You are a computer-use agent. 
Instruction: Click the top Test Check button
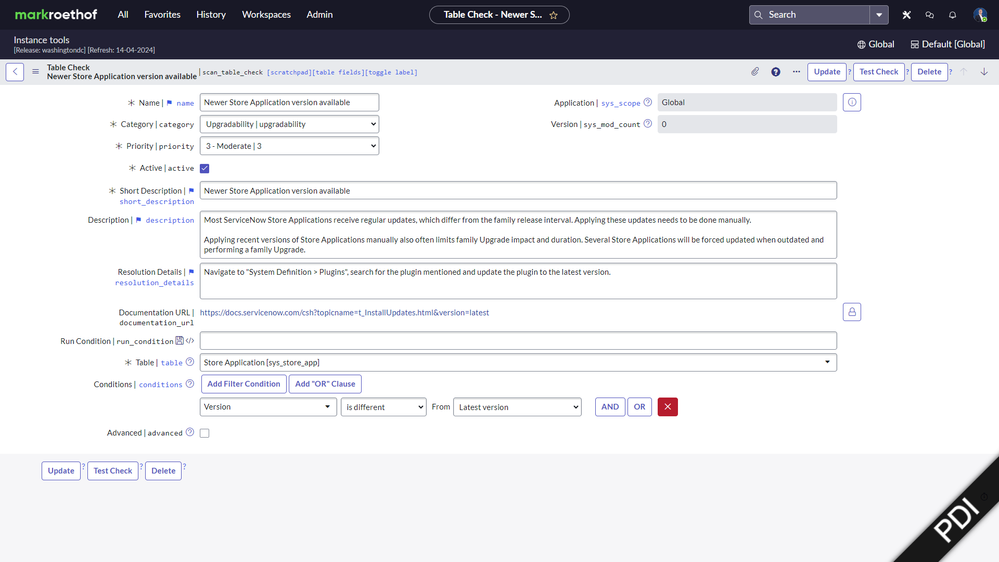coord(879,72)
